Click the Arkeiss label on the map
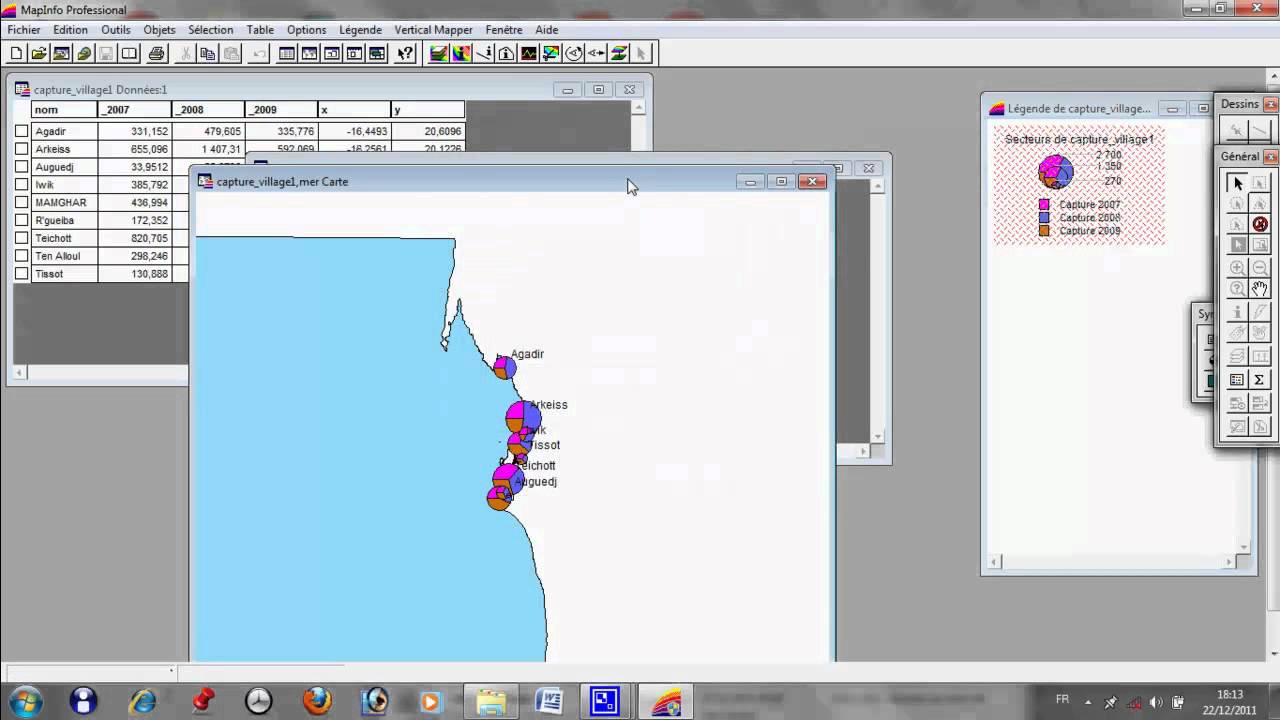This screenshot has height=720, width=1280. (550, 405)
